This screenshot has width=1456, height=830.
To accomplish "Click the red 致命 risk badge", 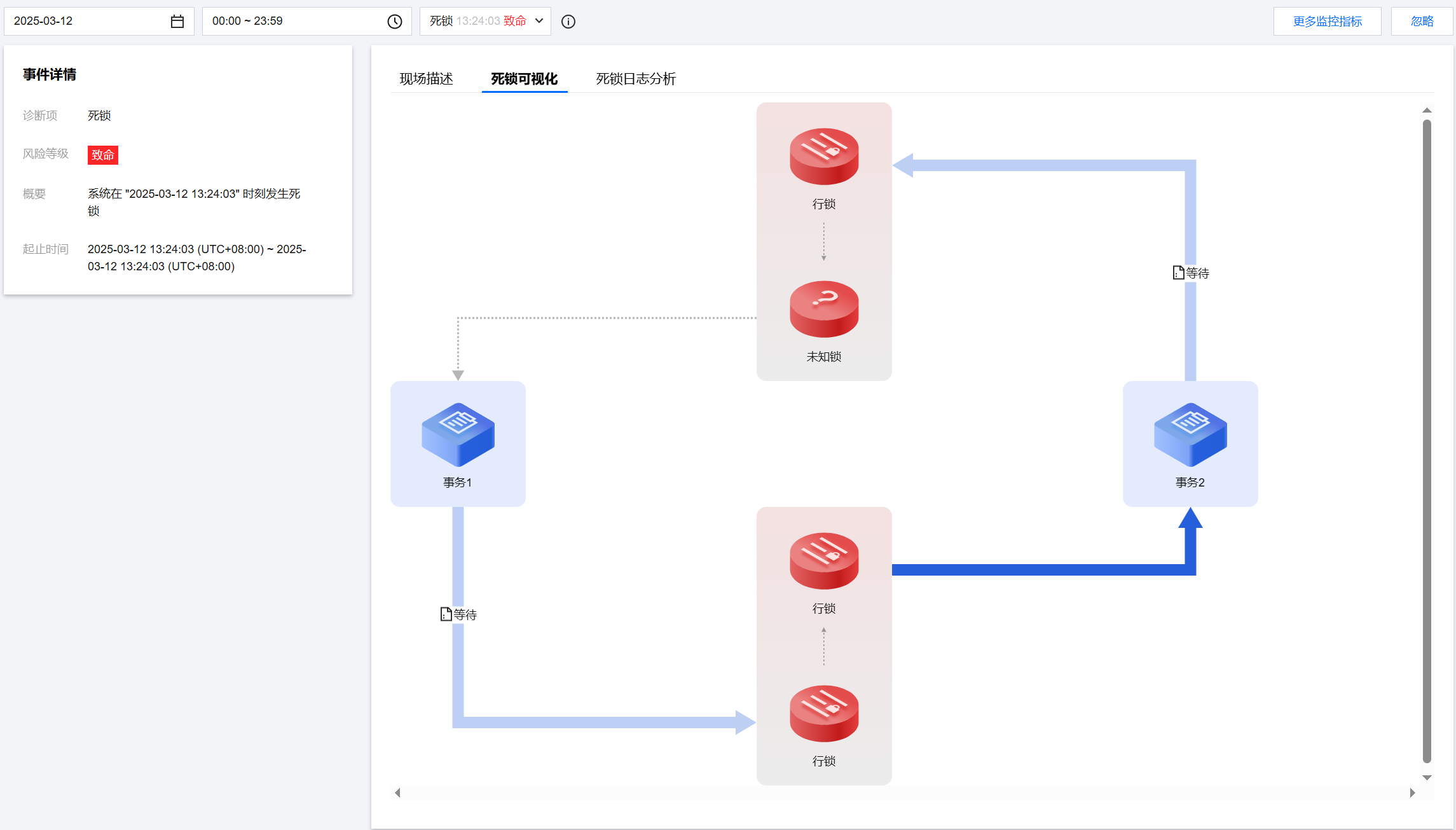I will click(103, 155).
